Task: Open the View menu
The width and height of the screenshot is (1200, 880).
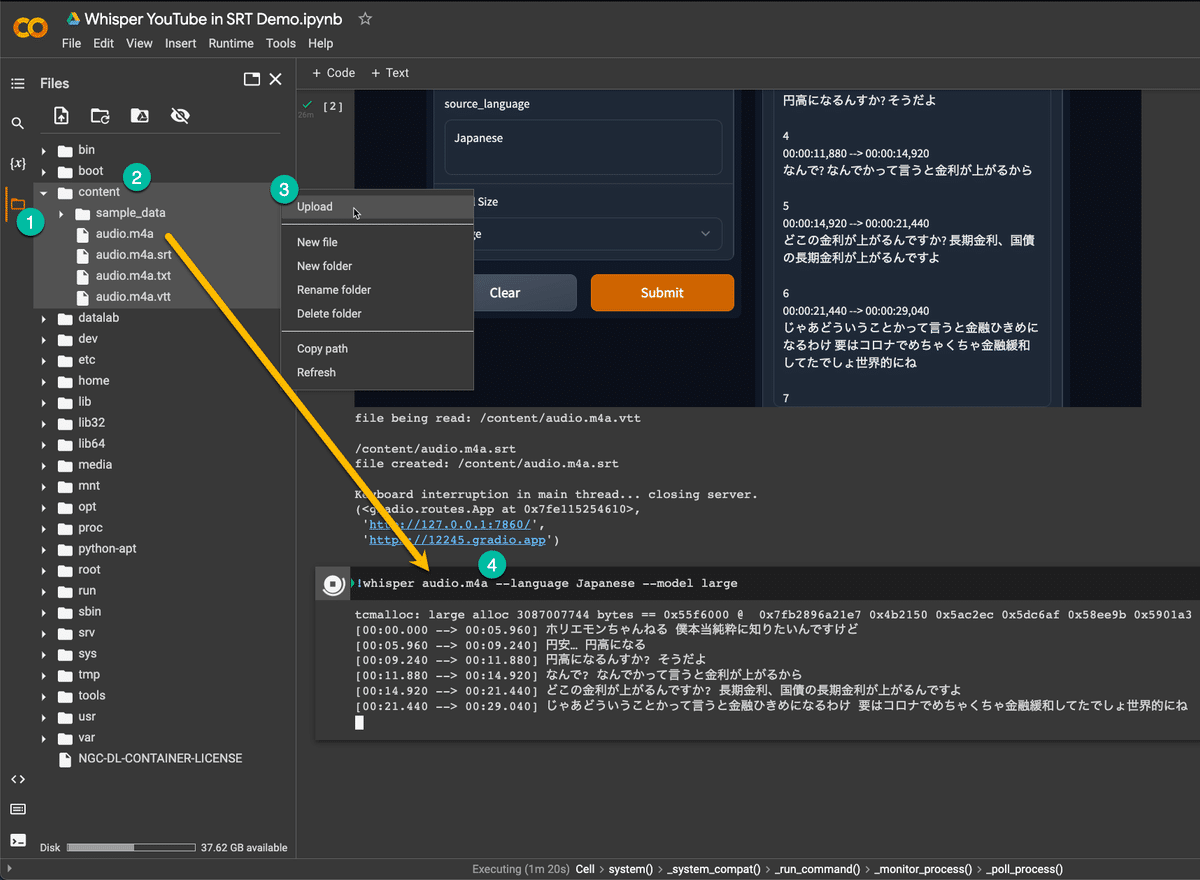Action: click(140, 44)
